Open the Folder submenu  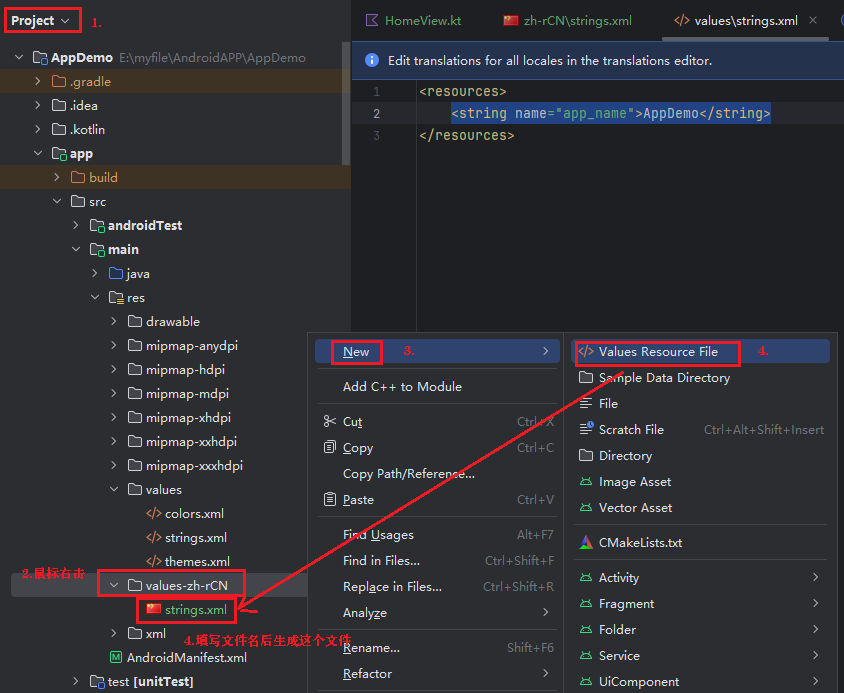coord(700,629)
